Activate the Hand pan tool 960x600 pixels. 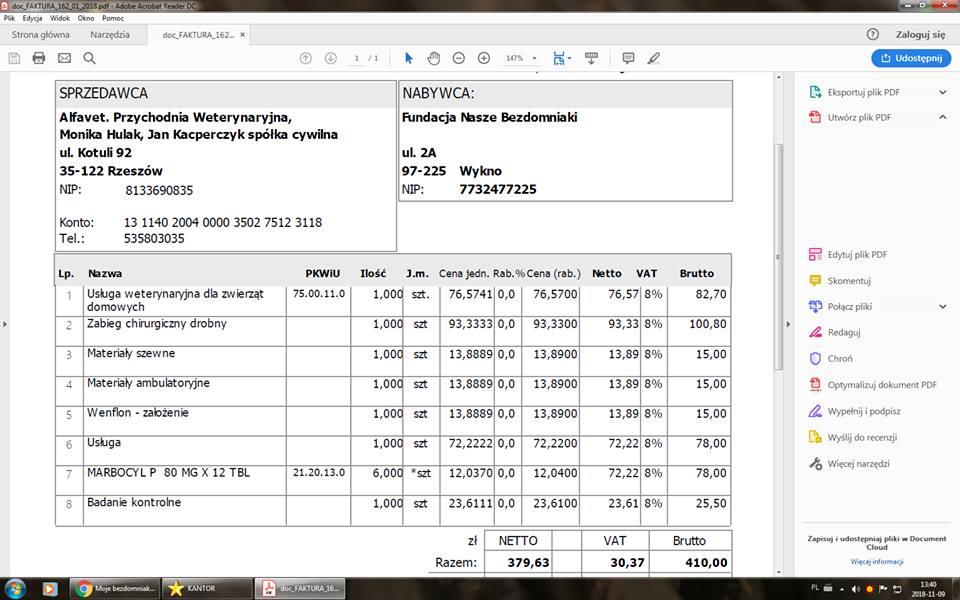pos(433,58)
